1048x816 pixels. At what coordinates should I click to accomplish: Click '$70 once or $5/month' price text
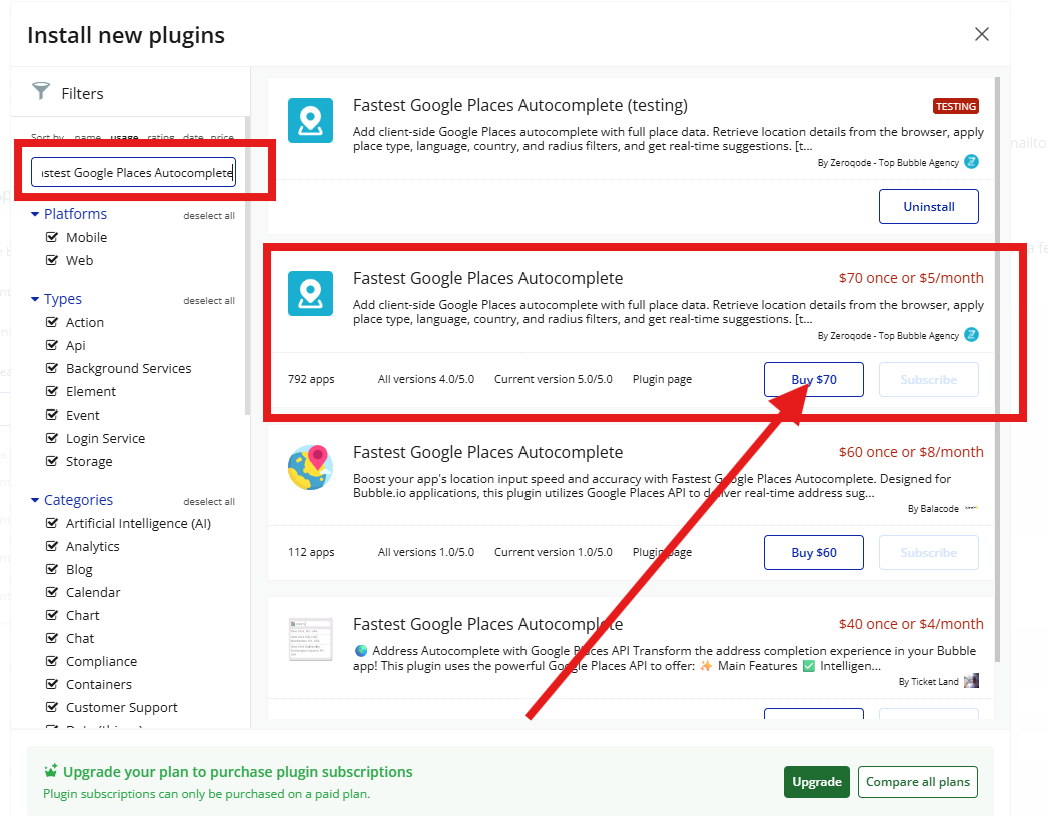[911, 278]
